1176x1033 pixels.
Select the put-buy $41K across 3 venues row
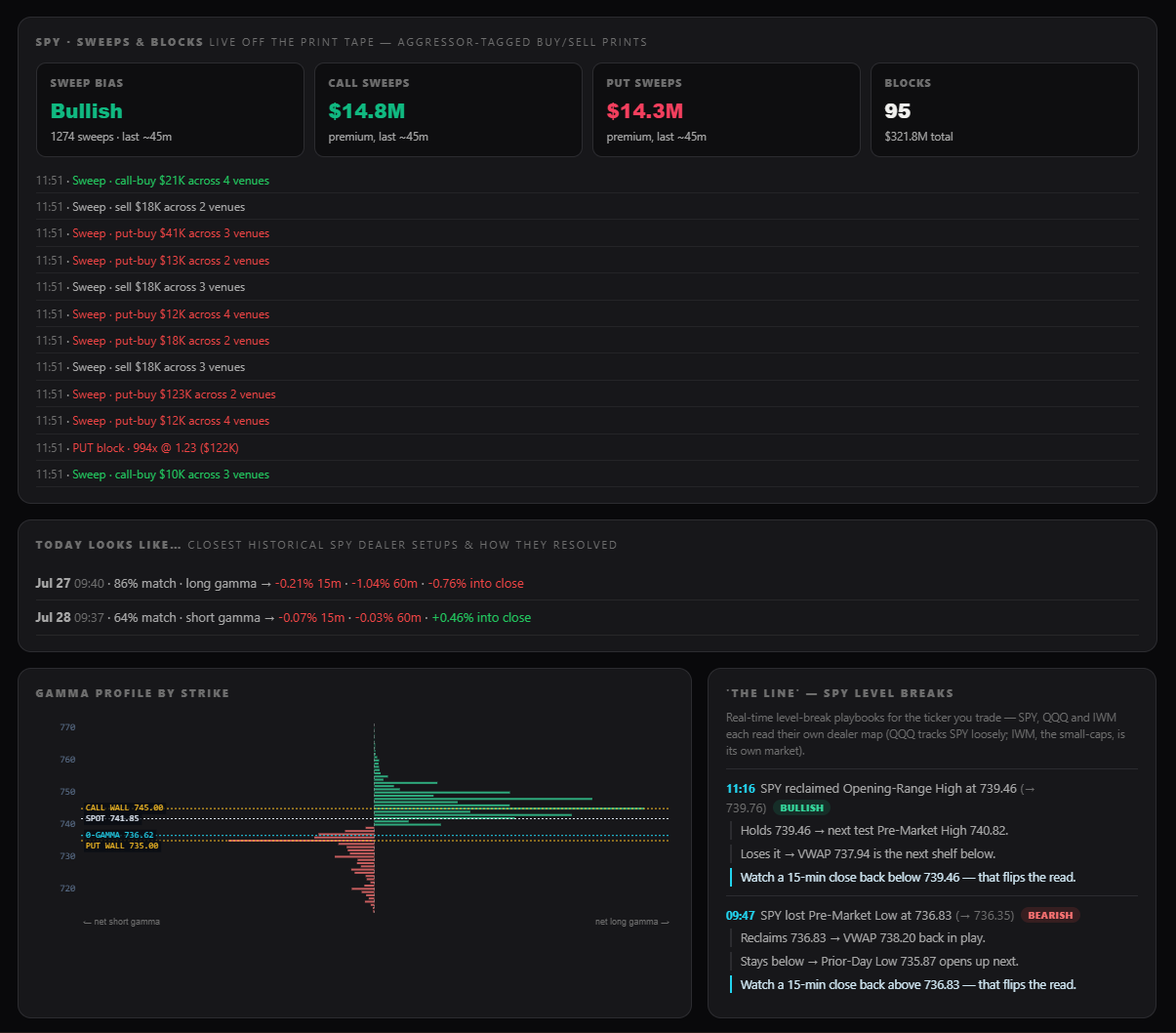pyautogui.click(x=588, y=233)
